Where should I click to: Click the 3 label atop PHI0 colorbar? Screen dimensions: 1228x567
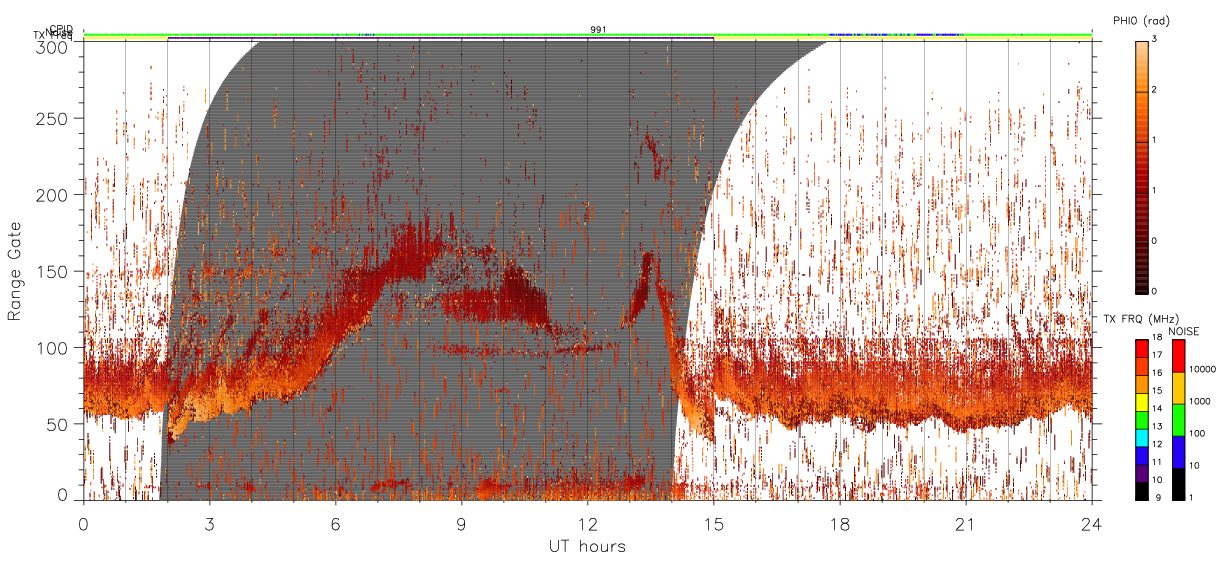1154,40
